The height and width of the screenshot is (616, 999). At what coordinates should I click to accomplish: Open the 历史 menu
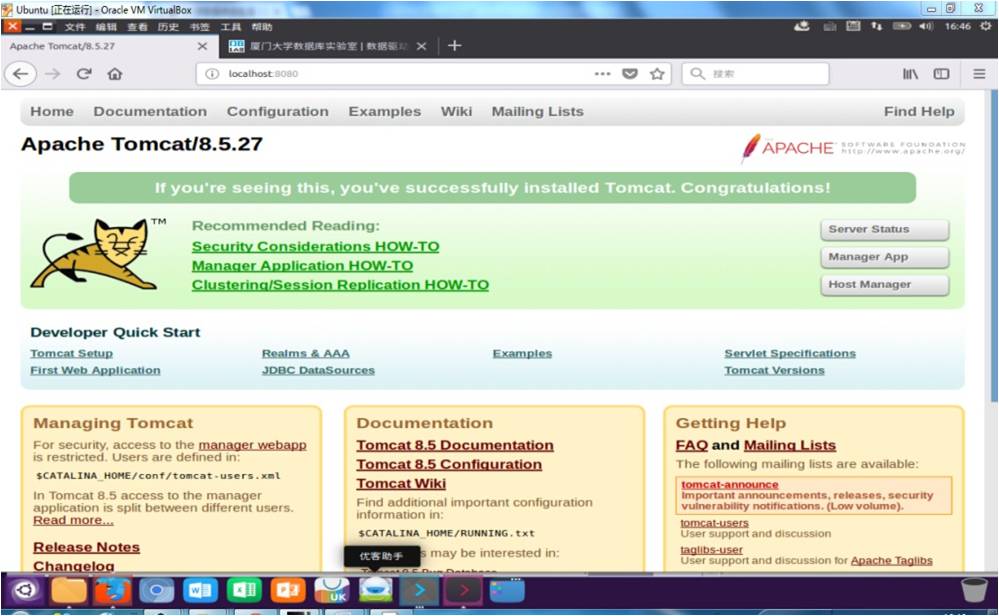pos(168,27)
